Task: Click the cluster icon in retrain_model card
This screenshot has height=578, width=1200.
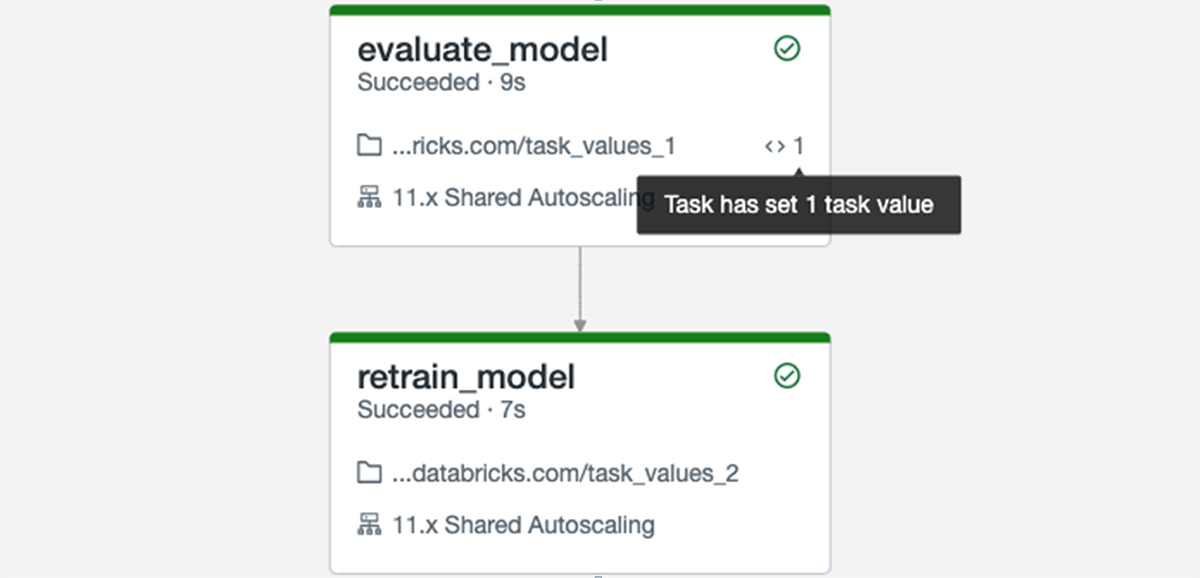Action: pos(369,525)
